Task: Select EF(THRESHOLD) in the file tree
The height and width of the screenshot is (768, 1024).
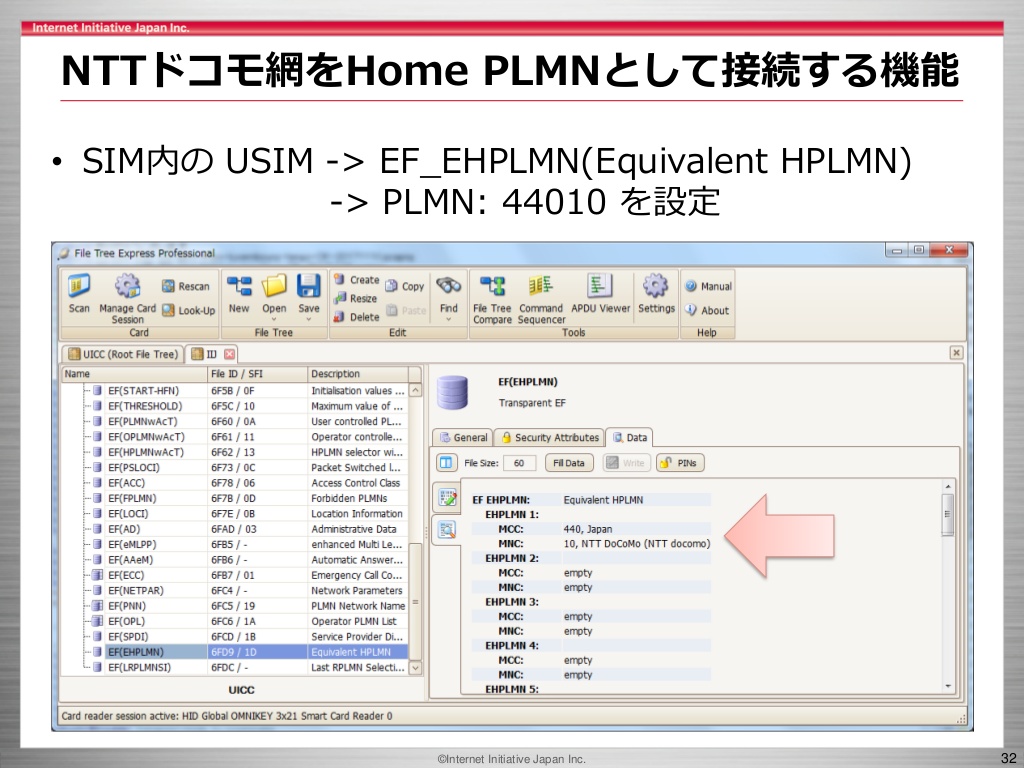Action: pos(145,406)
